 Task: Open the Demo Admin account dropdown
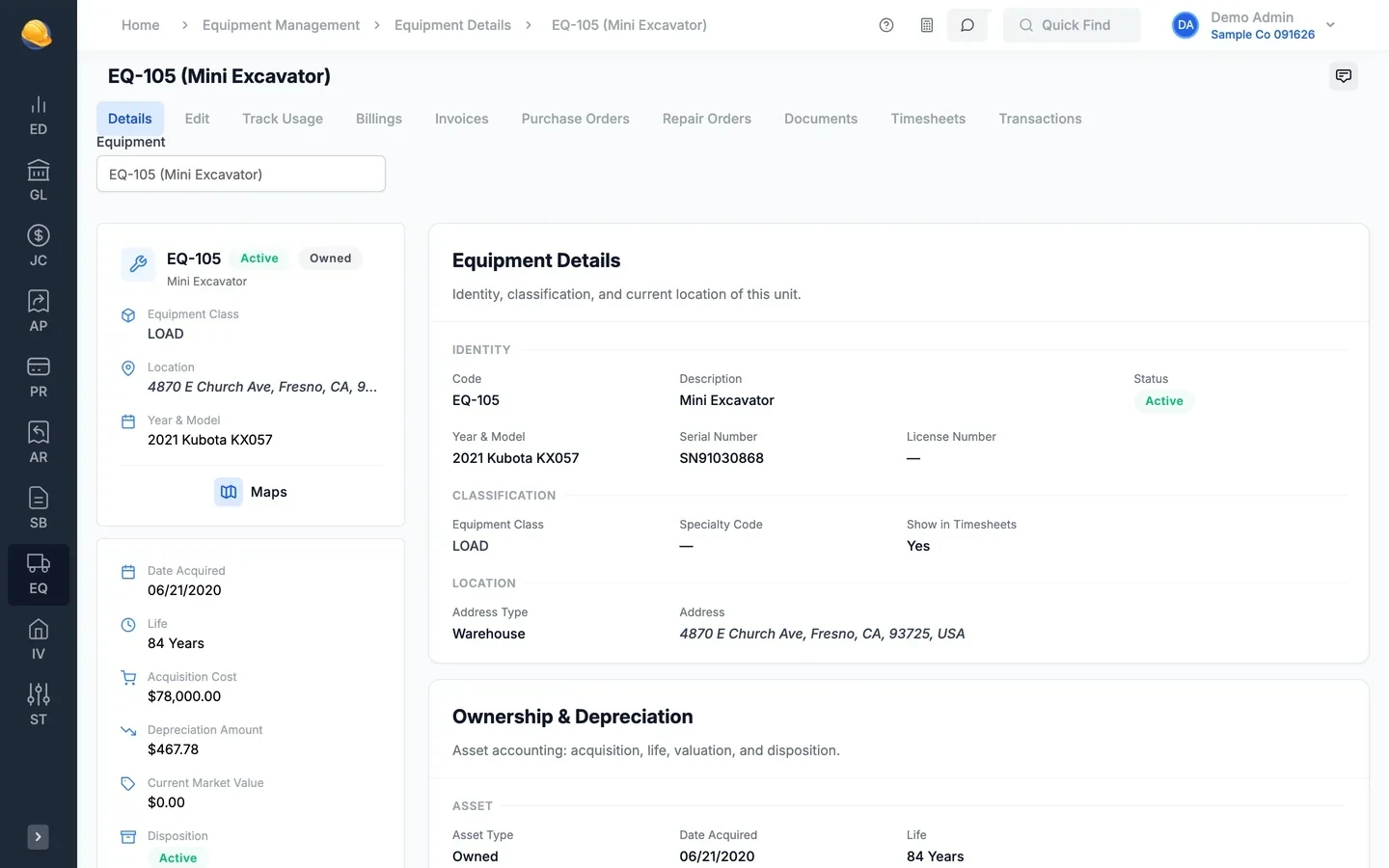tap(1255, 25)
